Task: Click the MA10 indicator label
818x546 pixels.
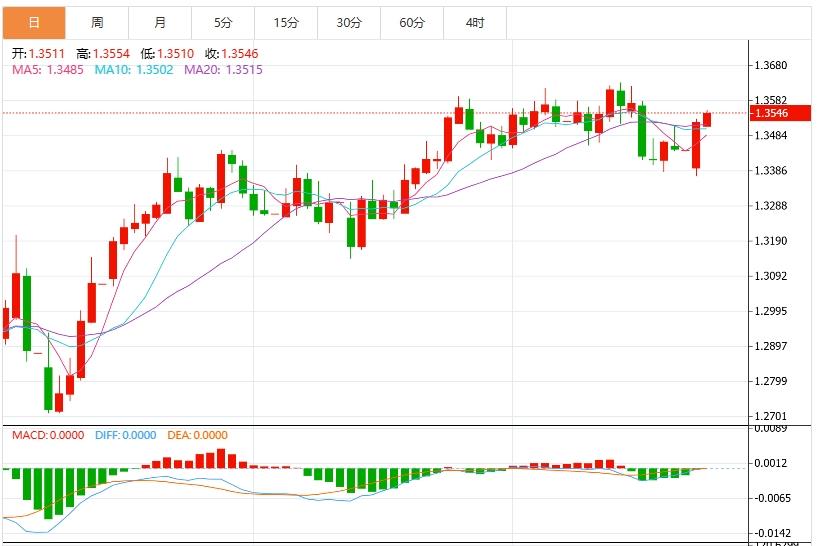Action: point(132,69)
